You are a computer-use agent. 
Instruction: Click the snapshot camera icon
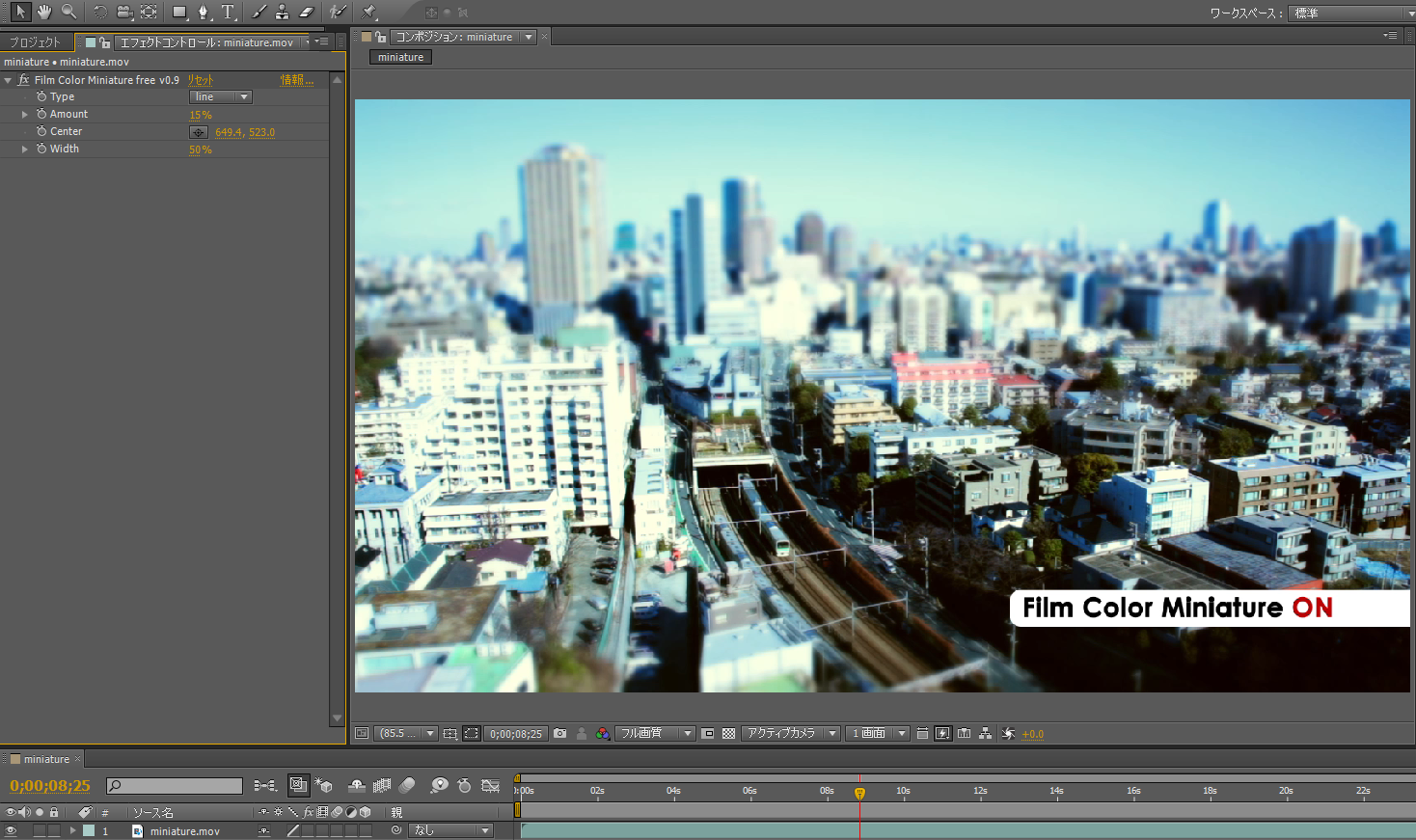click(x=560, y=734)
